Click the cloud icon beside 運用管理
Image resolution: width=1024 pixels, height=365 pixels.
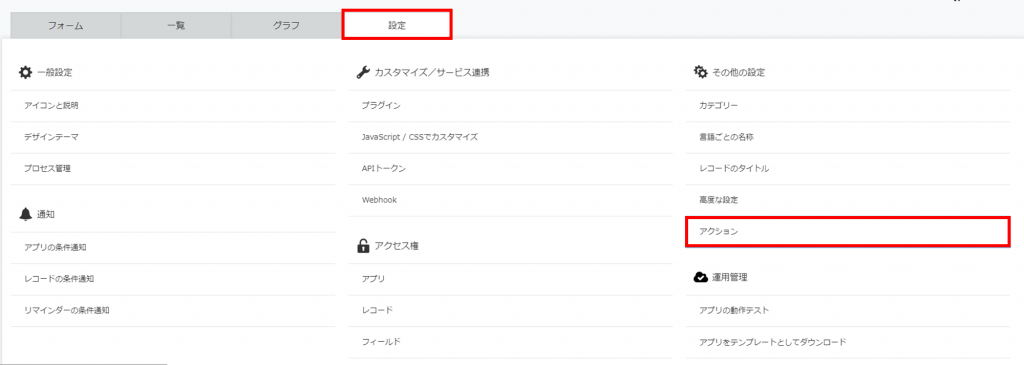click(x=700, y=278)
